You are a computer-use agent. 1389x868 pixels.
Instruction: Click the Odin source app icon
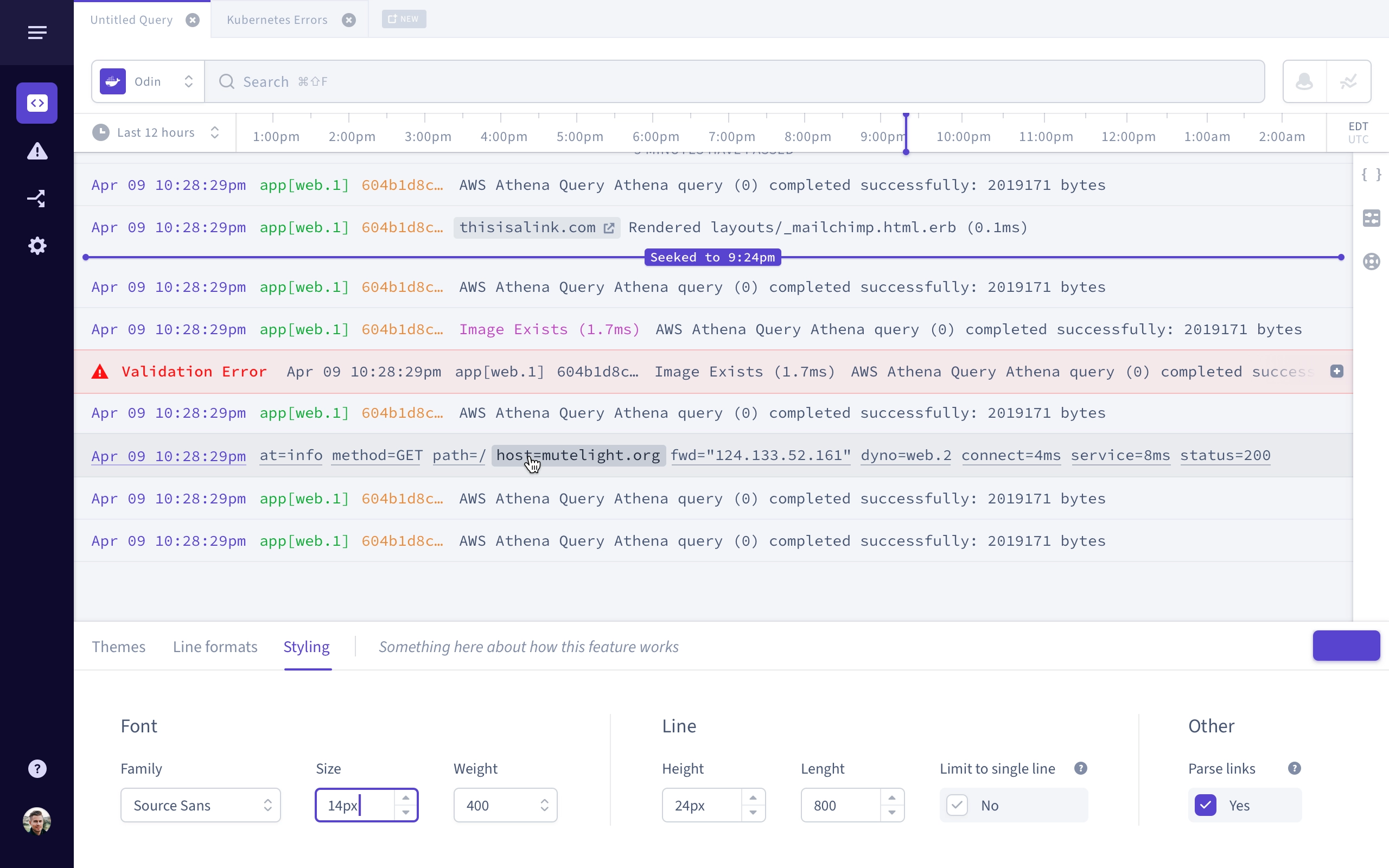113,81
